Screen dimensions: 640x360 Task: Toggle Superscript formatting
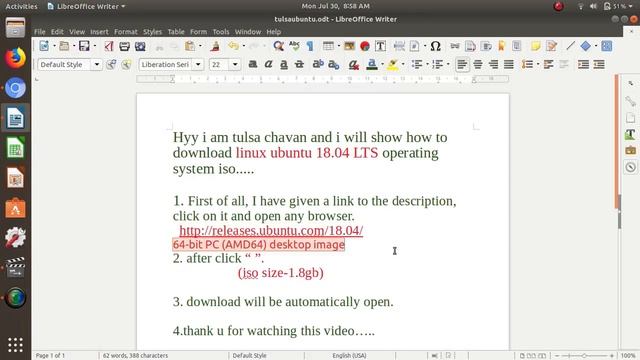[318, 64]
